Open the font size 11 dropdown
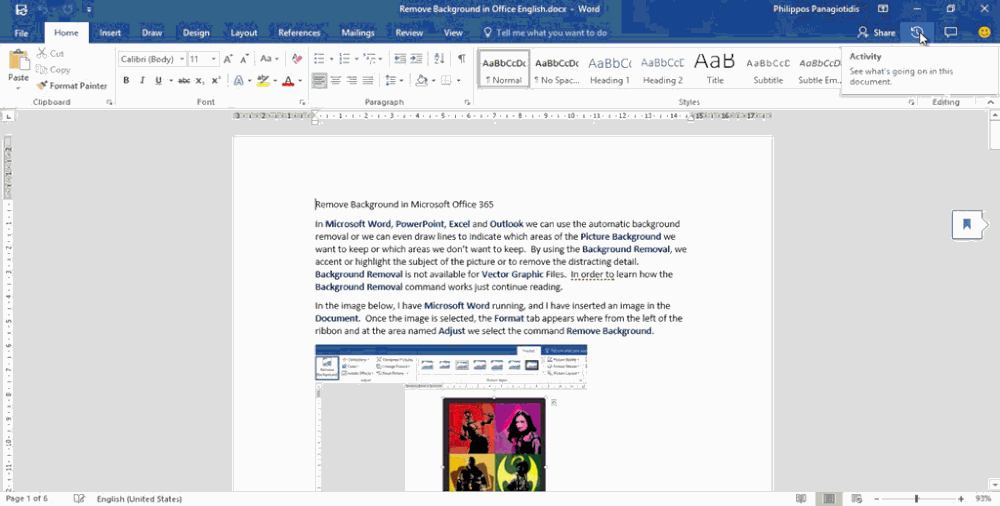The height and width of the screenshot is (506, 1000). (214, 59)
